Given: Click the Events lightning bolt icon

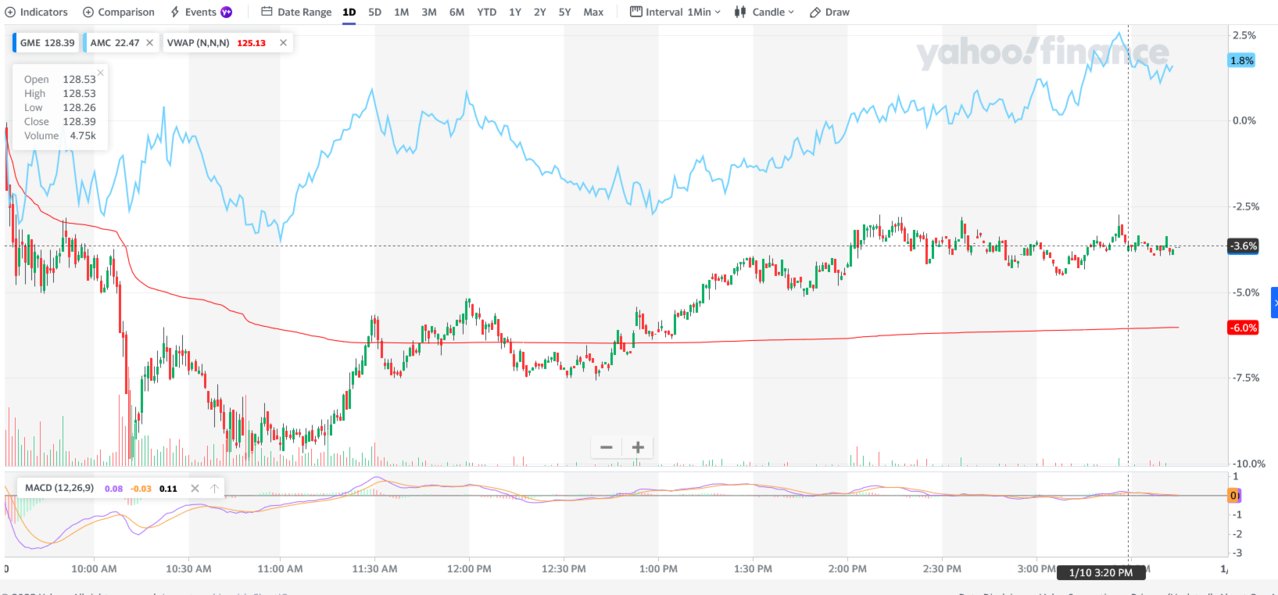Looking at the screenshot, I should click(175, 12).
